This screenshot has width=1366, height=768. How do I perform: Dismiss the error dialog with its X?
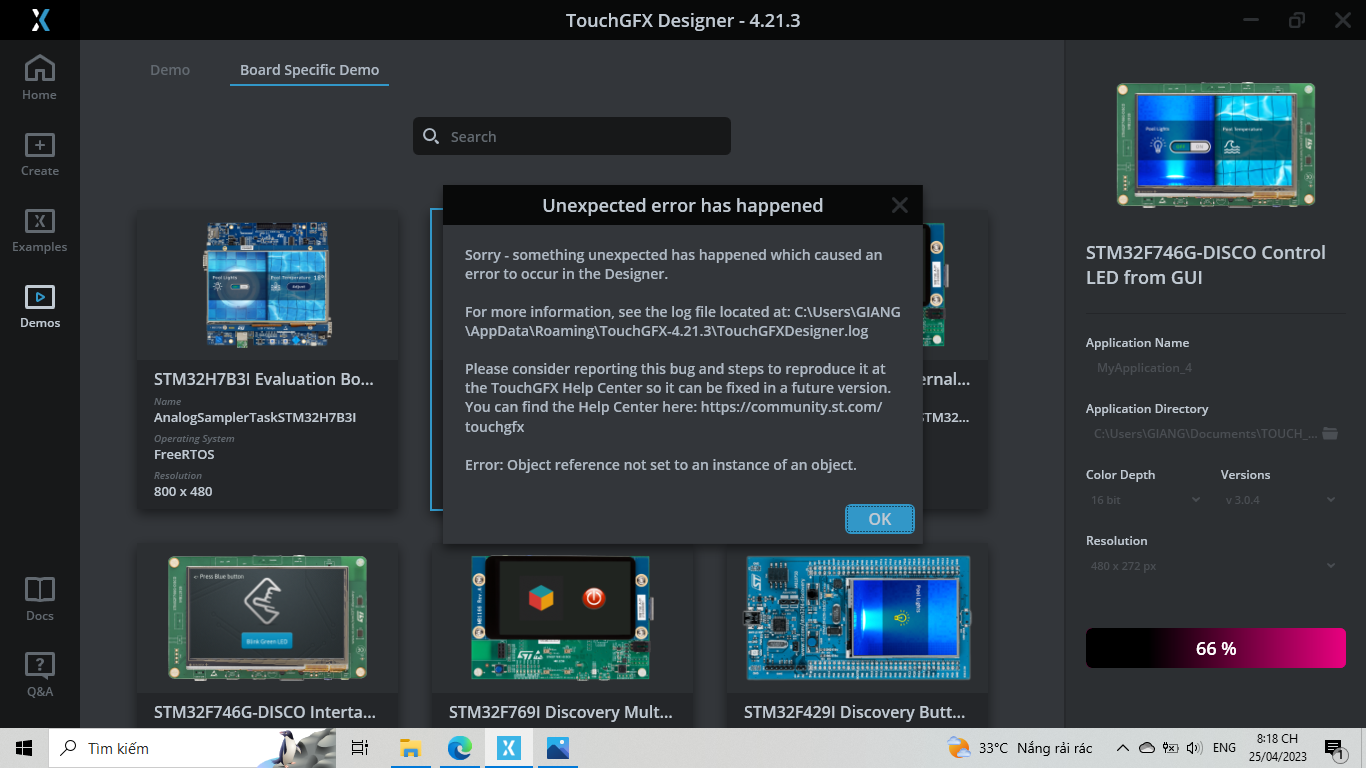pyautogui.click(x=899, y=205)
